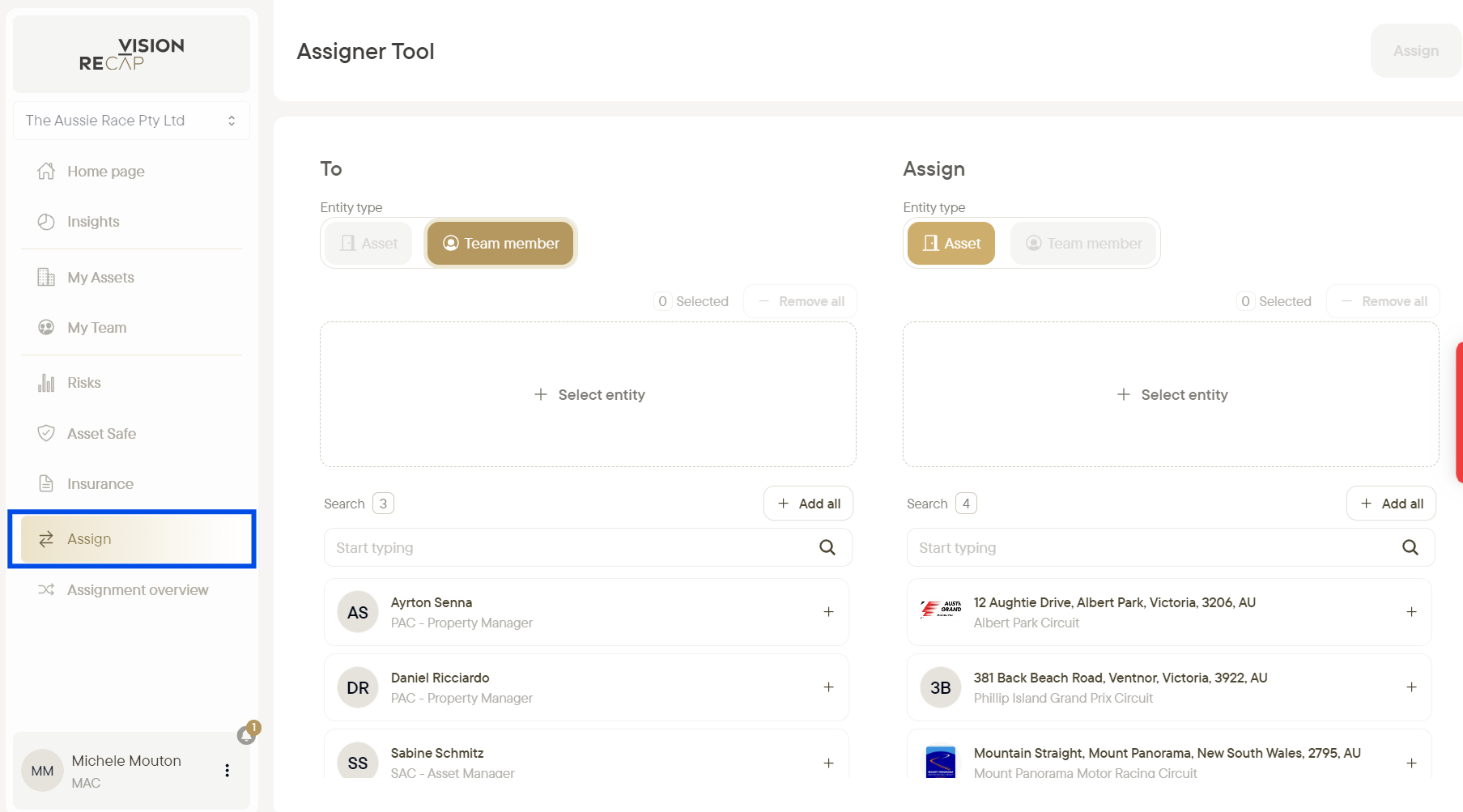
Task: Click the My Assets building icon
Action: click(x=46, y=278)
